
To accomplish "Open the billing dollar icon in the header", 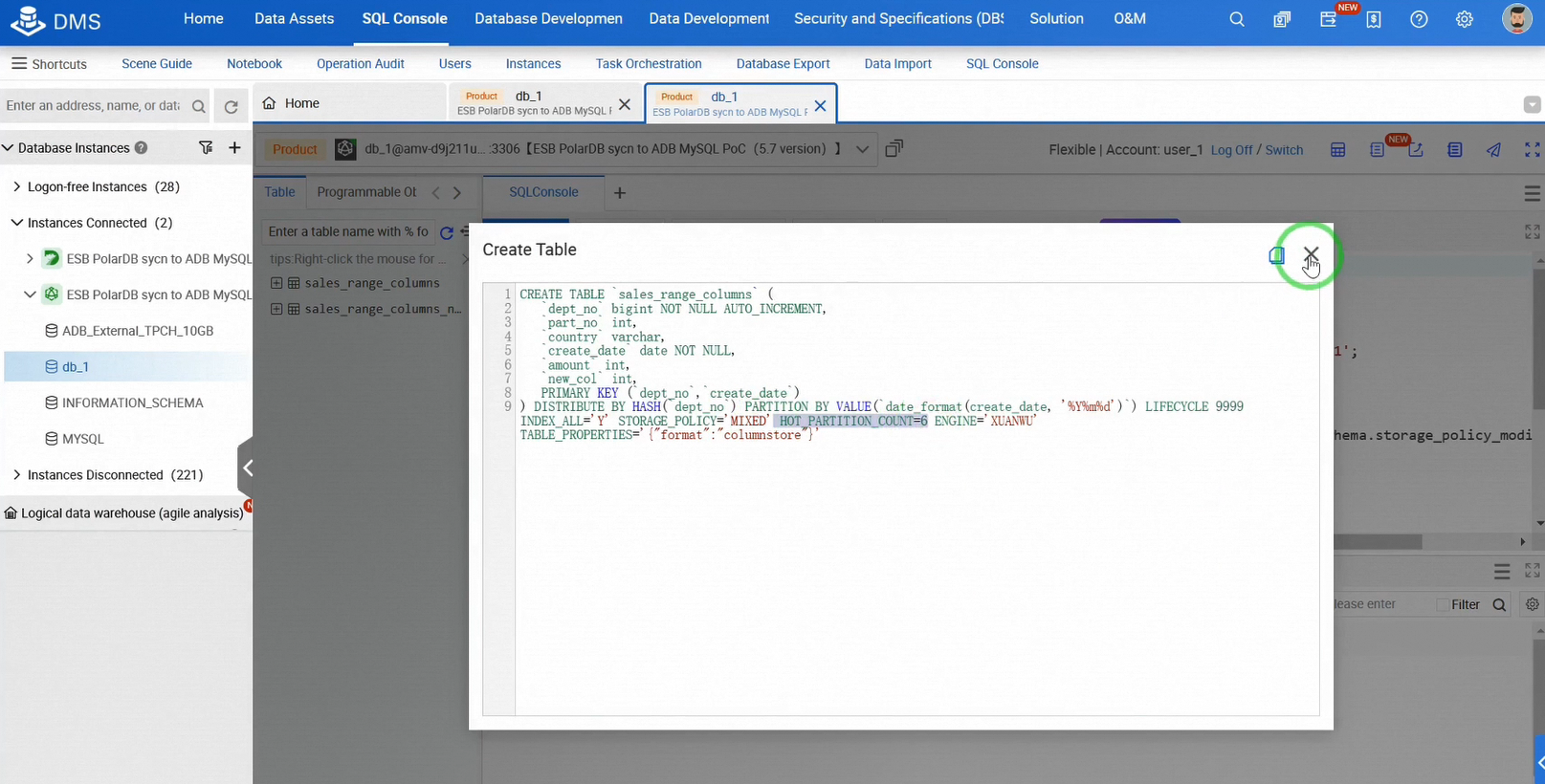I will click(x=1374, y=19).
